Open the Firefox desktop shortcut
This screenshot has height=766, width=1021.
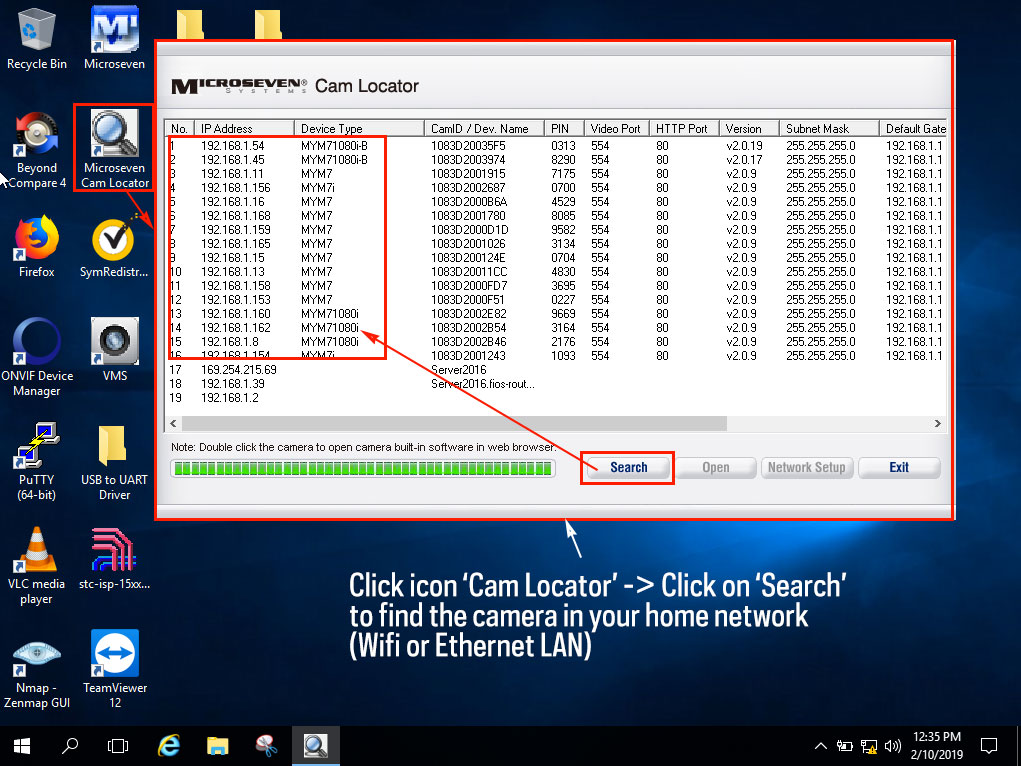coord(36,248)
